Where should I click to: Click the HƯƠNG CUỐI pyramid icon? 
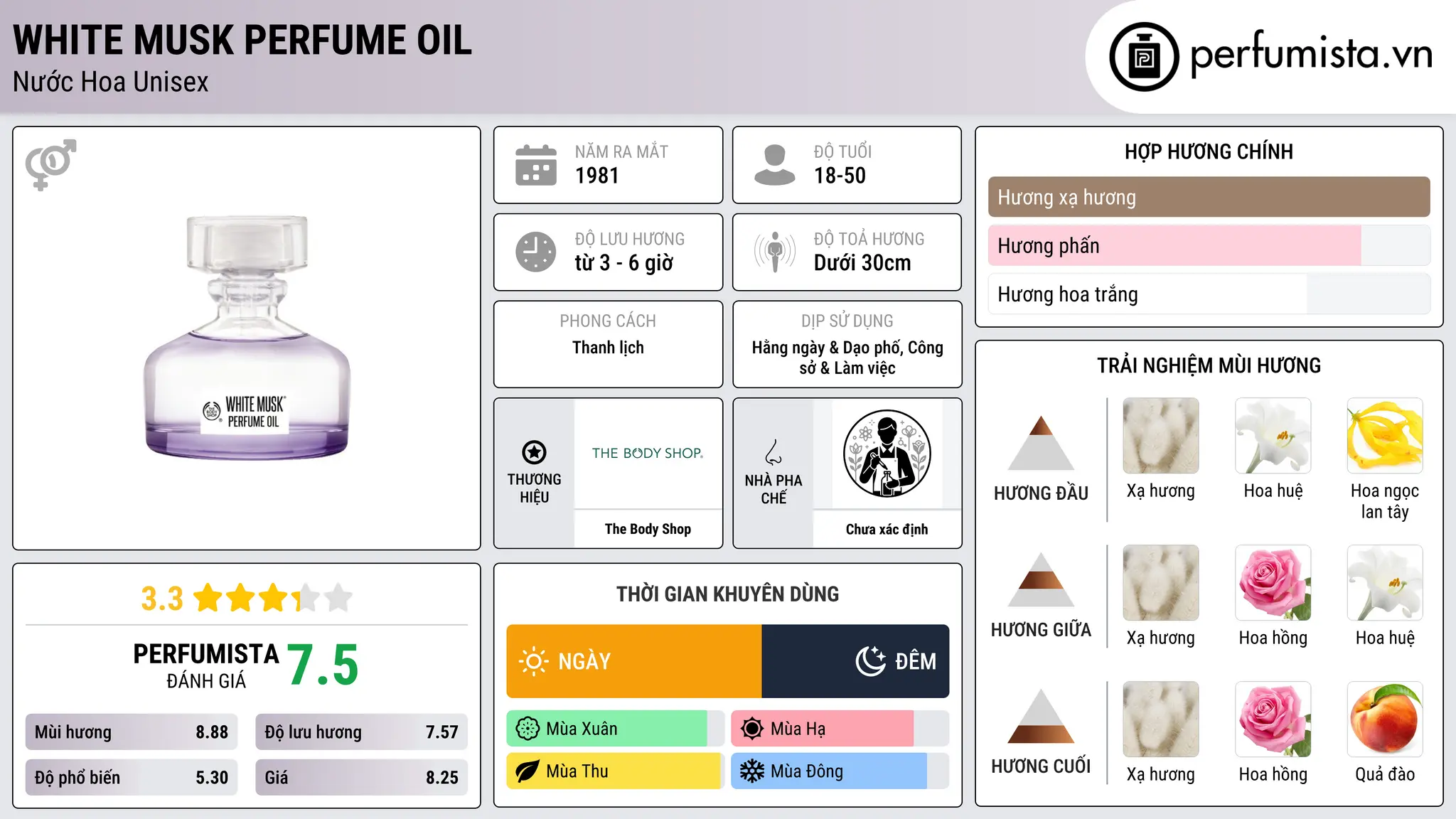click(x=1041, y=716)
